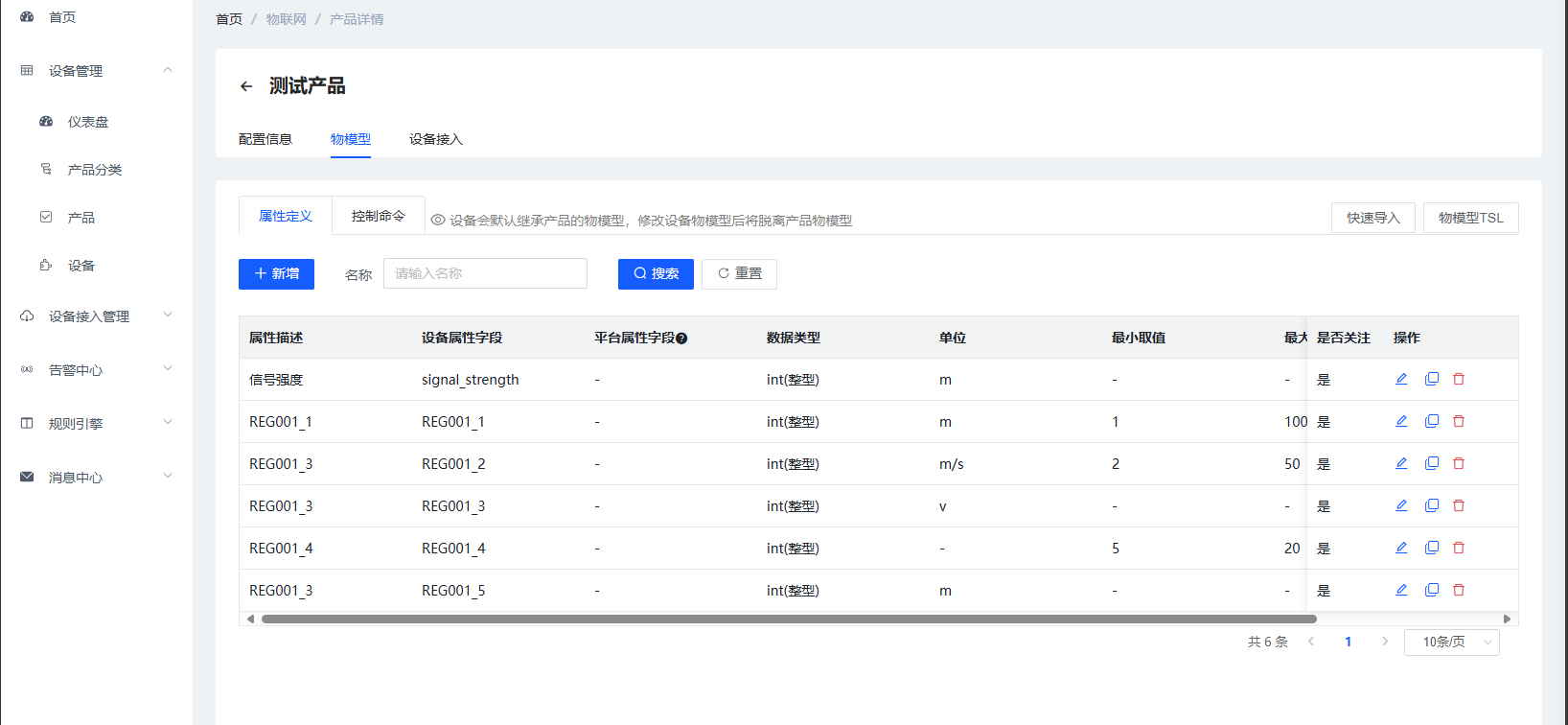Click the horizontal table scrollbar thumb

coord(789,619)
